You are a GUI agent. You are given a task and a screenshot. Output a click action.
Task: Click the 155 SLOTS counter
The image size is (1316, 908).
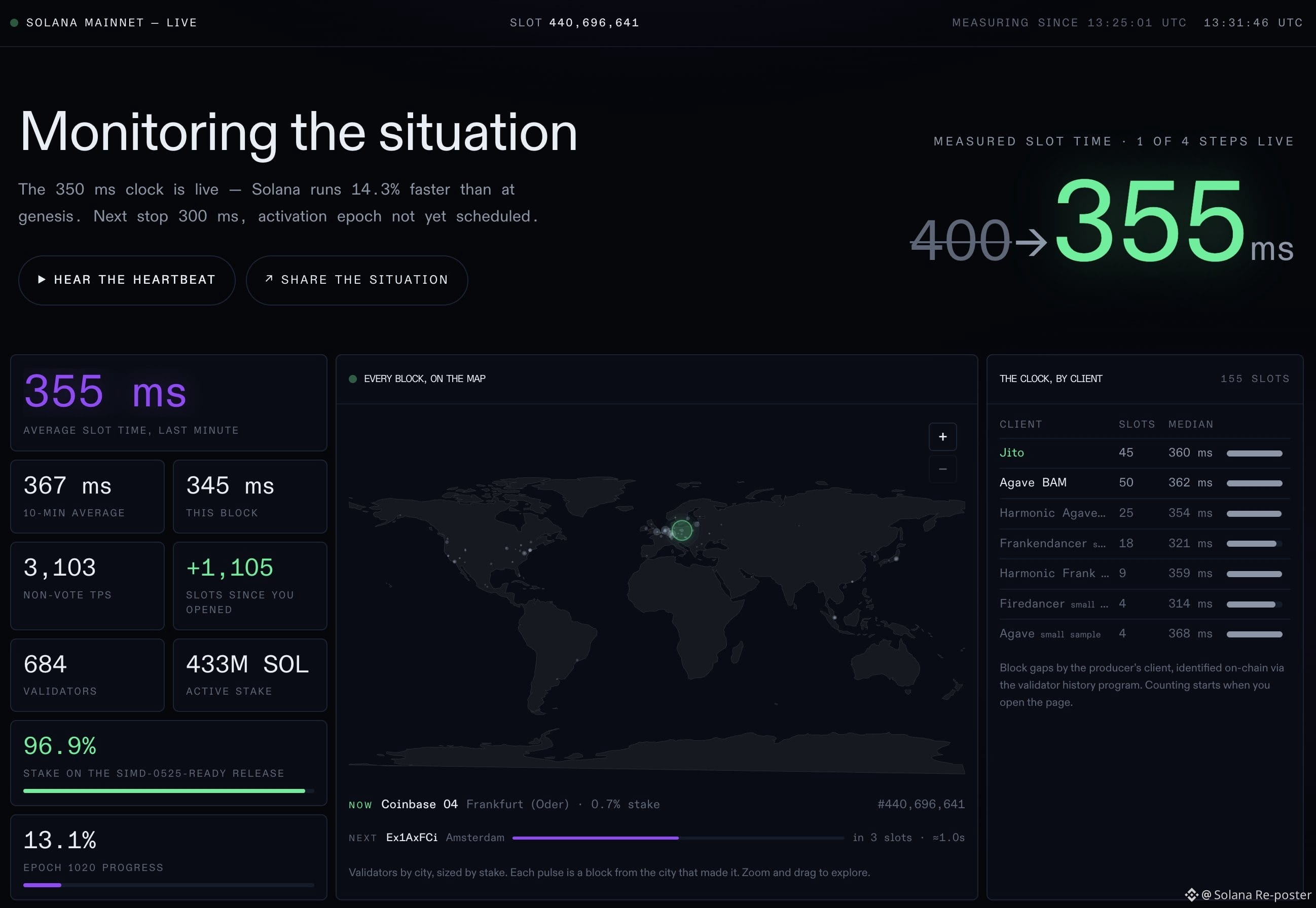(1255, 379)
